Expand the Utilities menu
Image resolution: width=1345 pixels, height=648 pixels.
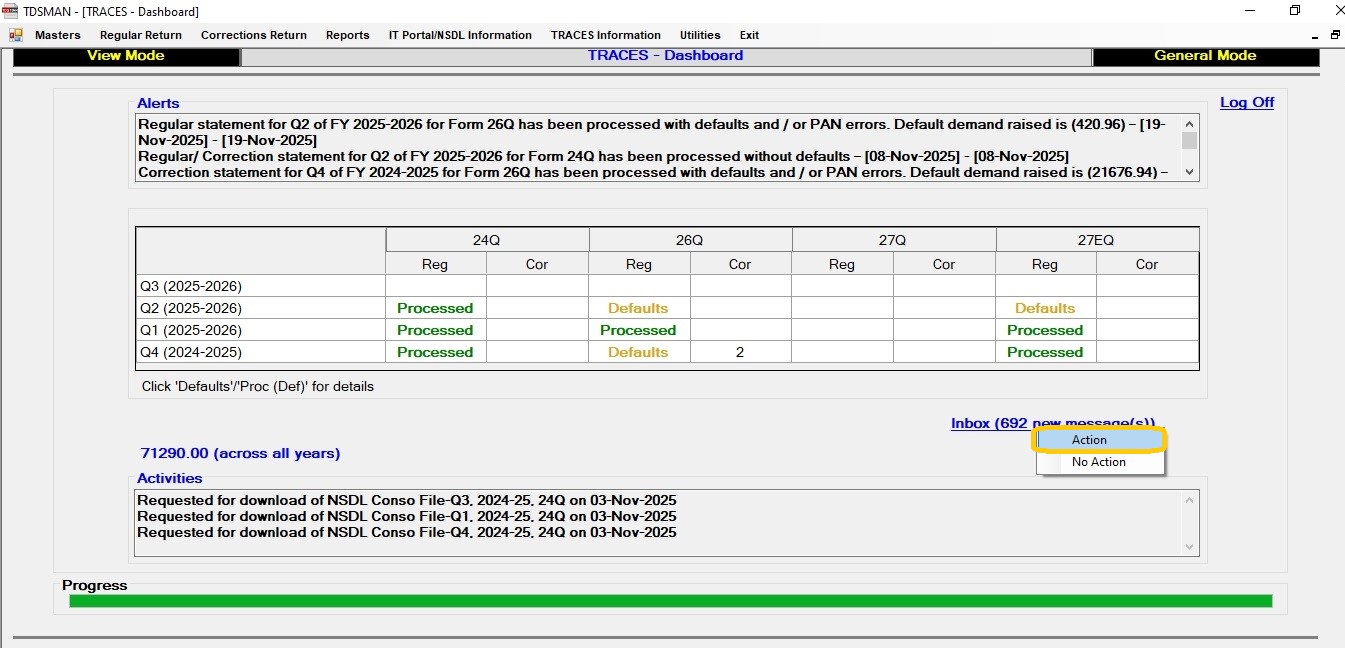click(700, 35)
